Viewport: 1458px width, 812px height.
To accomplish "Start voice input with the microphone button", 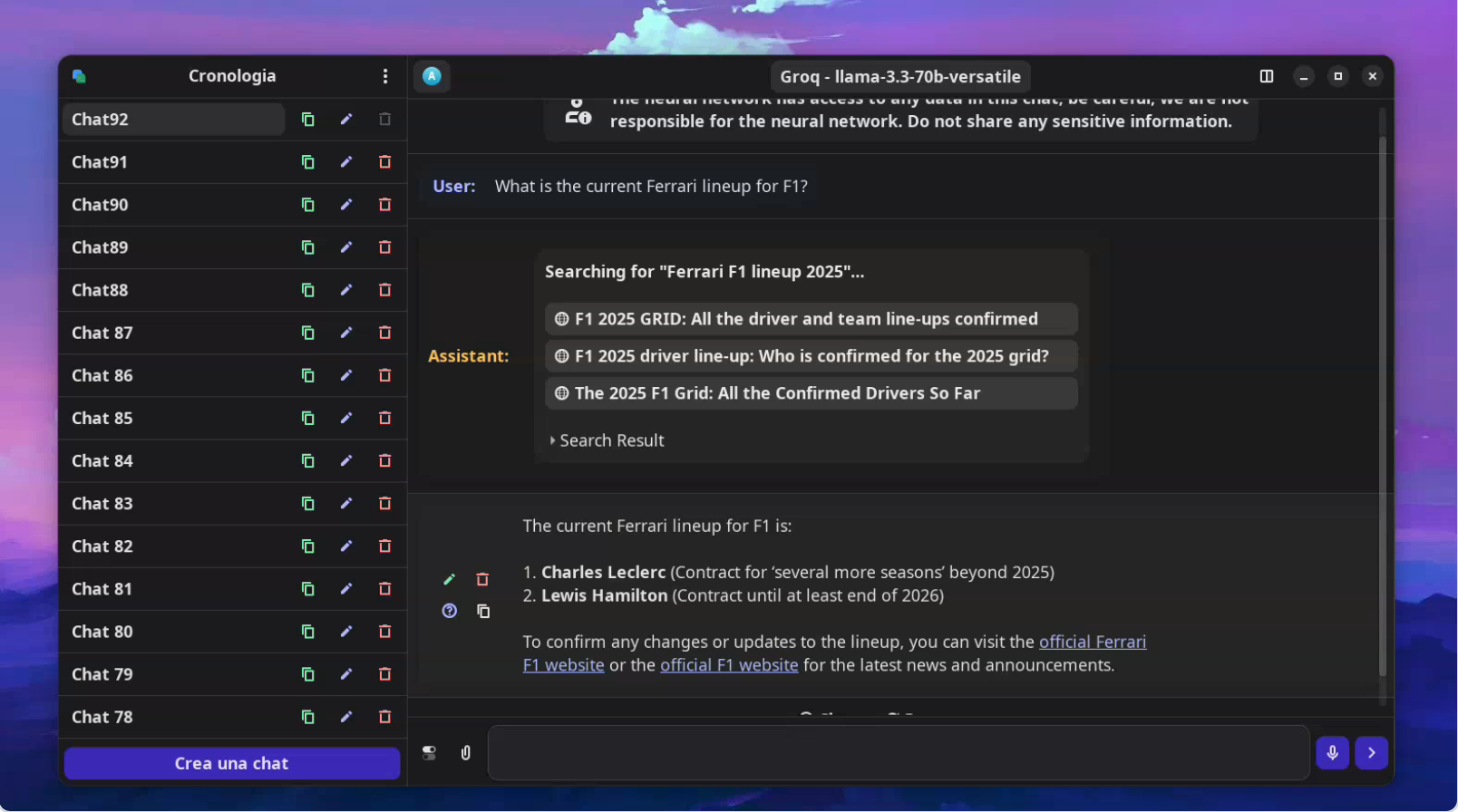I will 1332,753.
